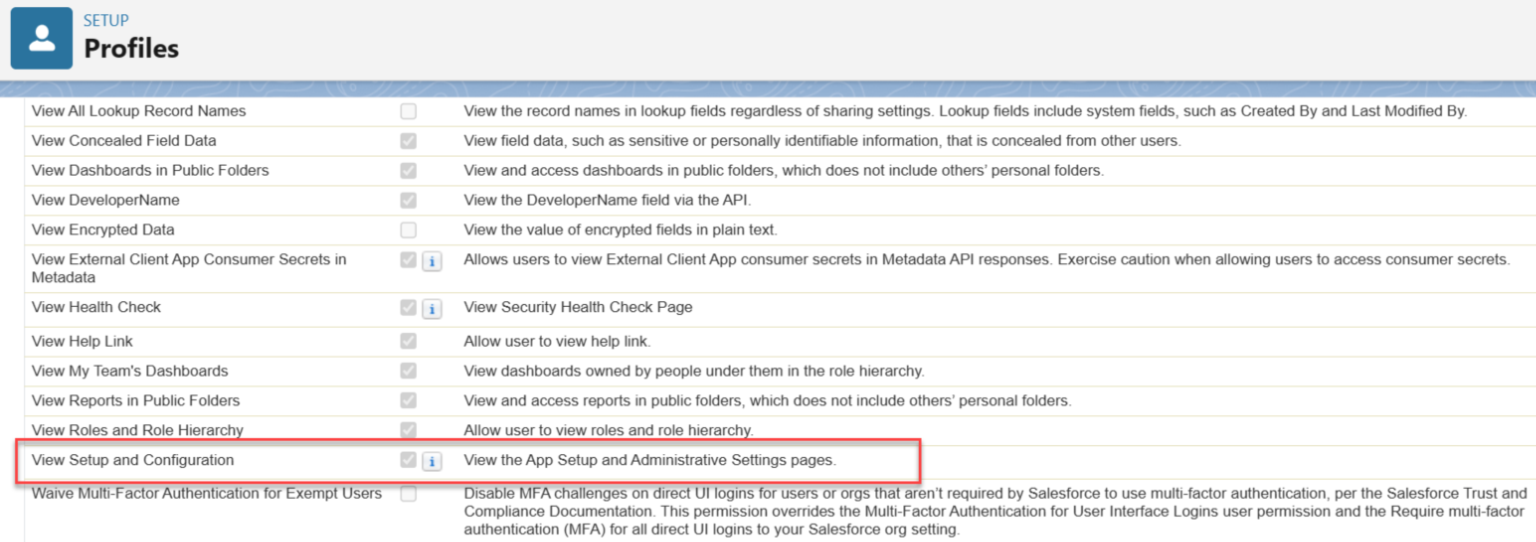Toggle View External Client App Consumer Secrets checkbox
1536x542 pixels.
[408, 260]
